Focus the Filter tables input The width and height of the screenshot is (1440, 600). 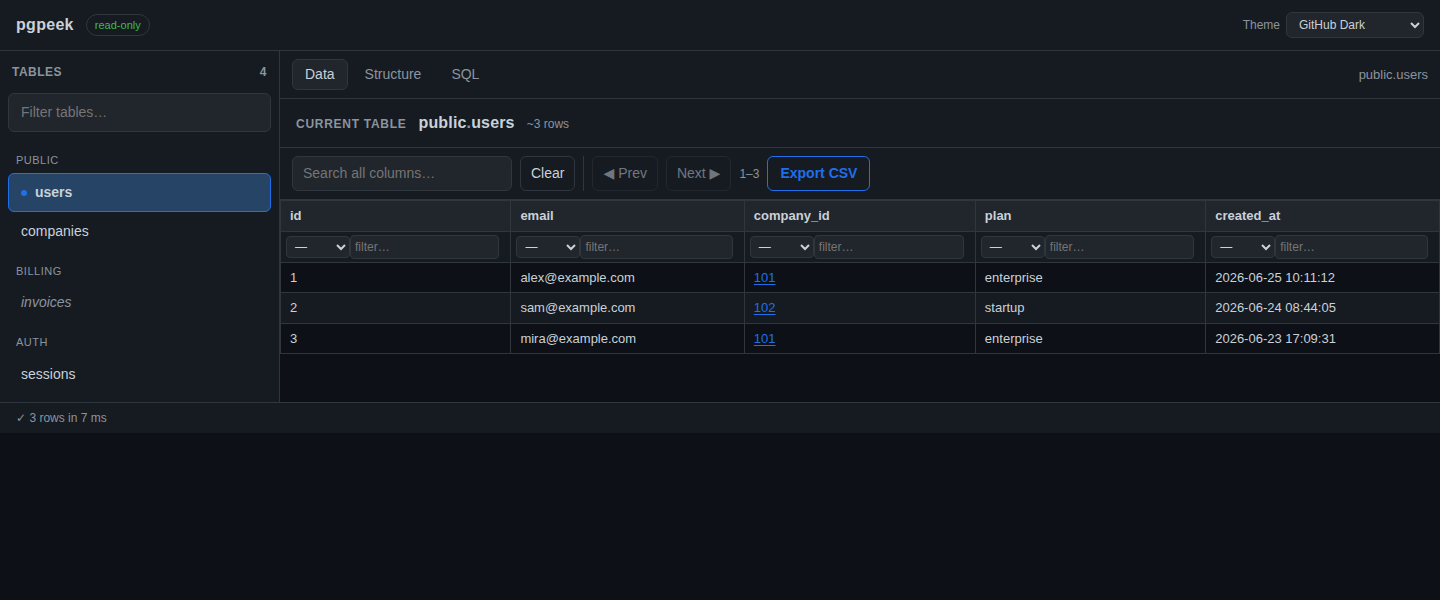click(139, 112)
